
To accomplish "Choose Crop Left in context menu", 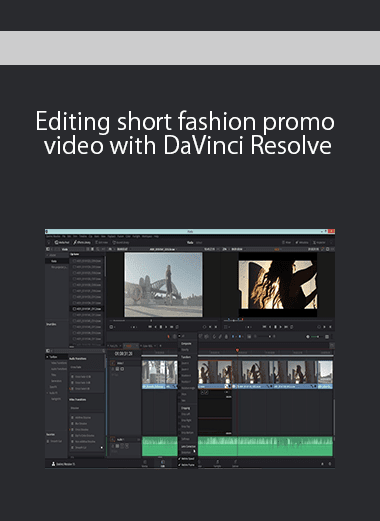I will tap(185, 414).
